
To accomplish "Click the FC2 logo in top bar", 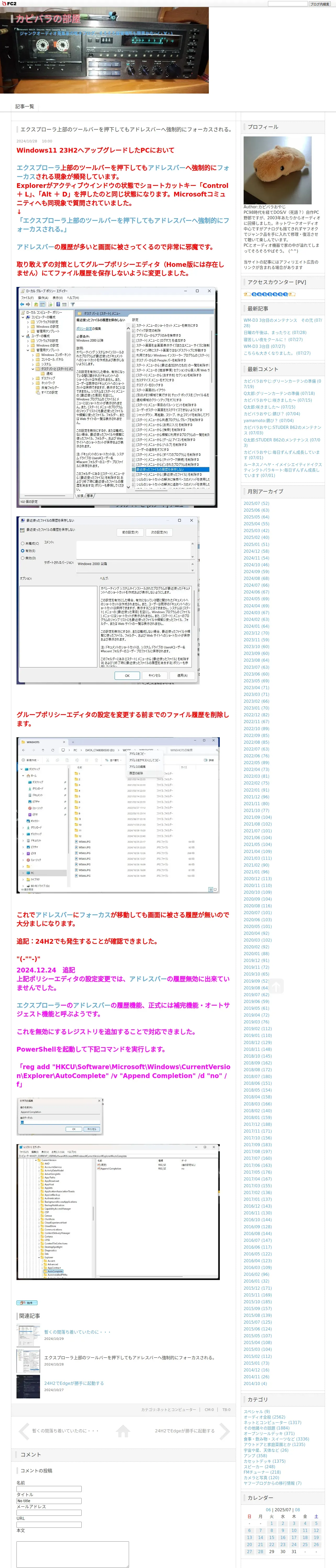I will pyautogui.click(x=9, y=4).
